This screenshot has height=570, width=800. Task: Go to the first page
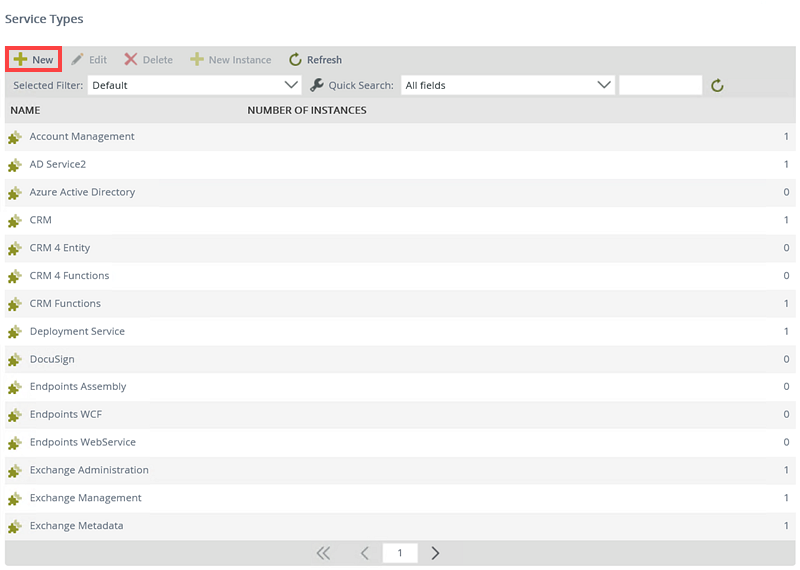point(323,553)
